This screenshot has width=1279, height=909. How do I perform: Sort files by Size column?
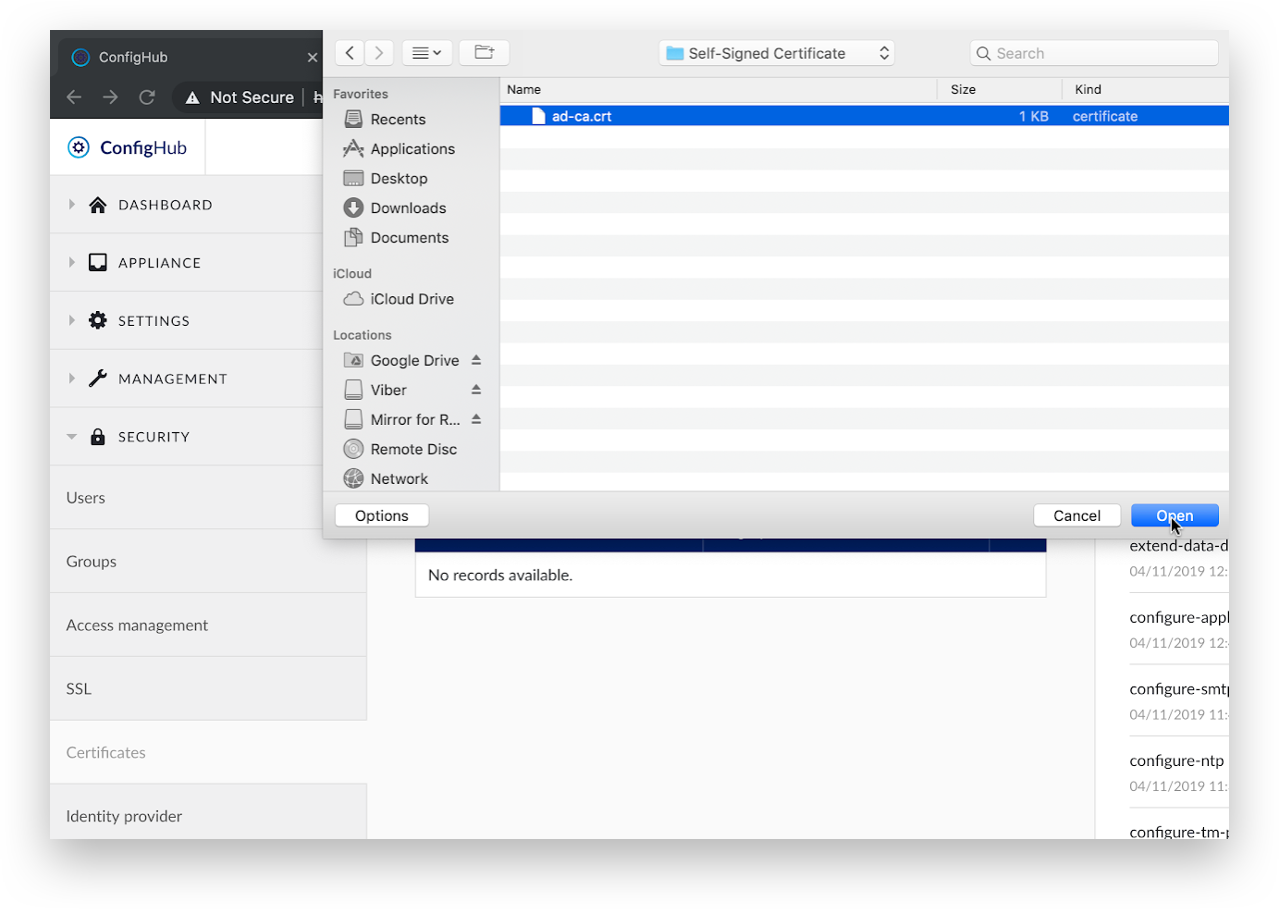[x=999, y=89]
